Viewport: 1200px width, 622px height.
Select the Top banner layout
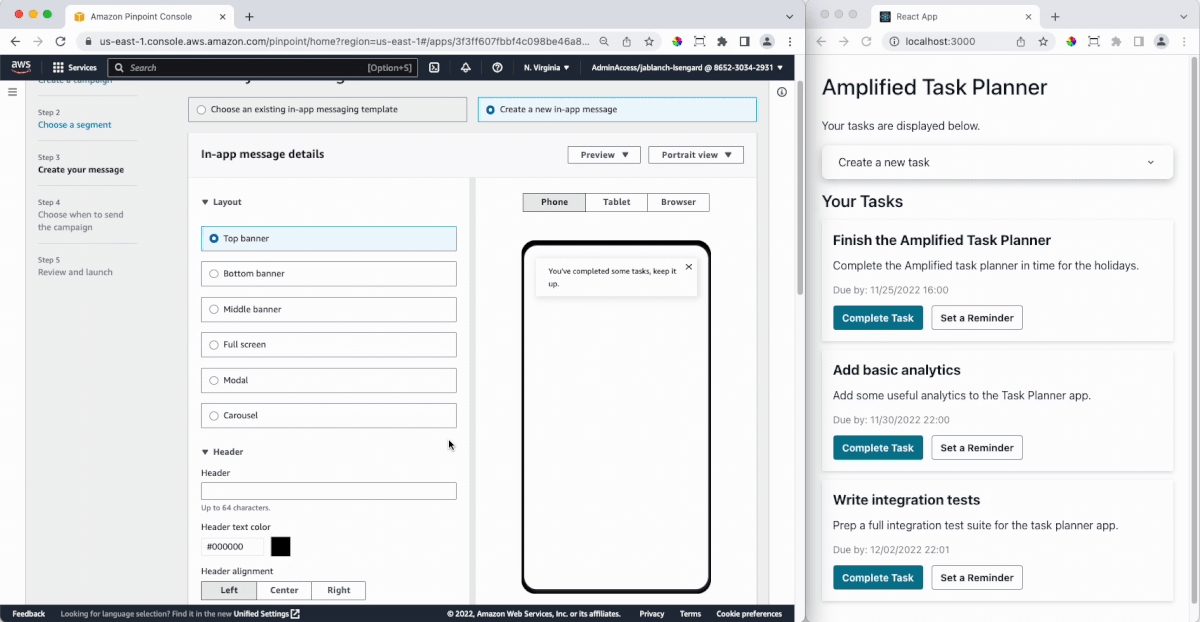click(x=329, y=238)
